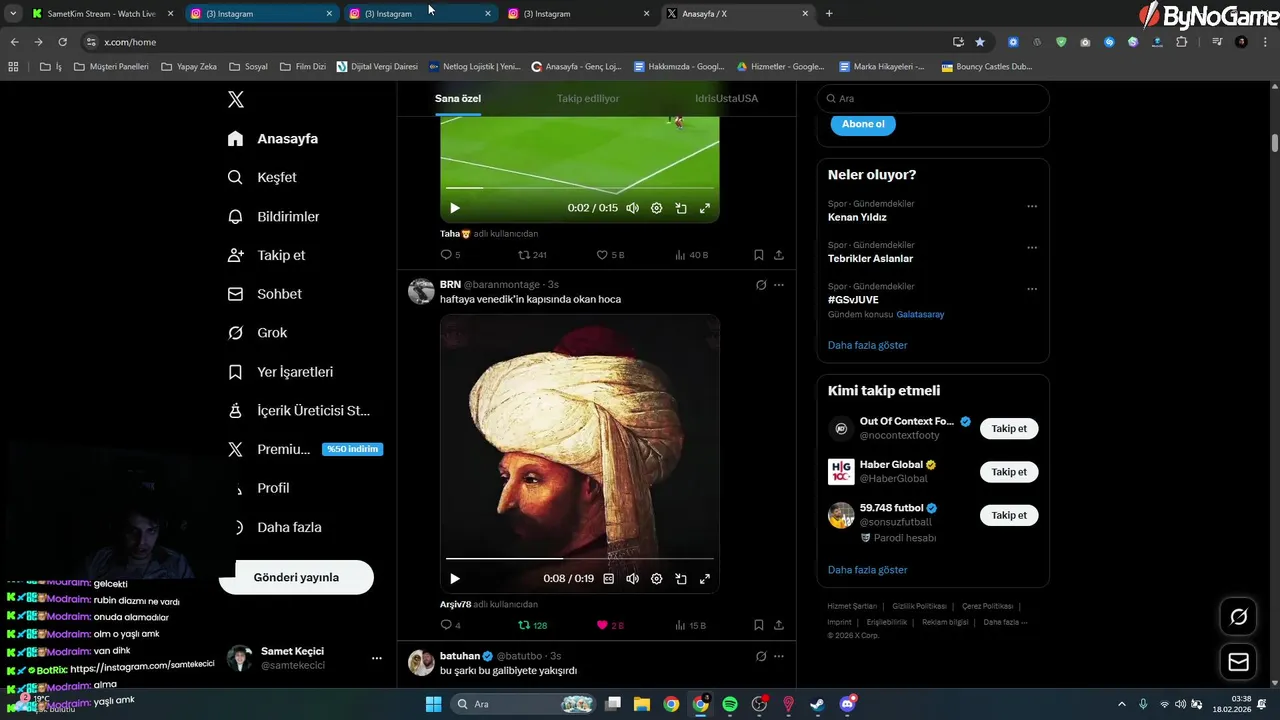Click Gönderi yayınla button
Screen dimensions: 1280x720
coord(296,577)
